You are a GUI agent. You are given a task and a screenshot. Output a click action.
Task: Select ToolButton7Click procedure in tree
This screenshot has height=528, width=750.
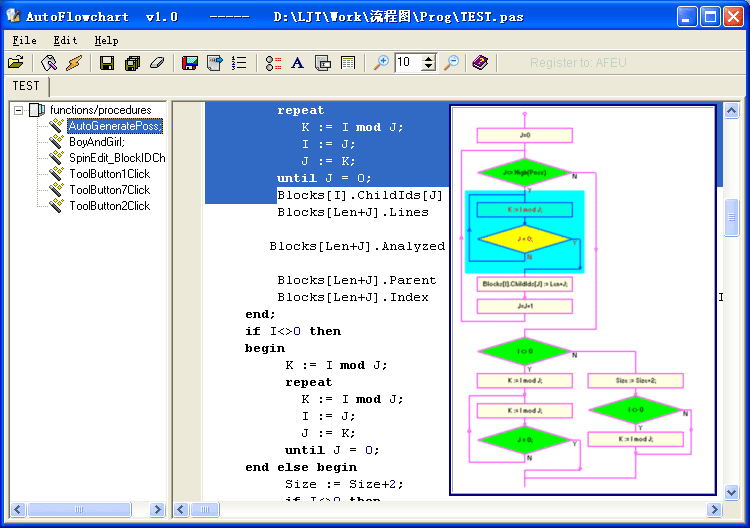[110, 190]
